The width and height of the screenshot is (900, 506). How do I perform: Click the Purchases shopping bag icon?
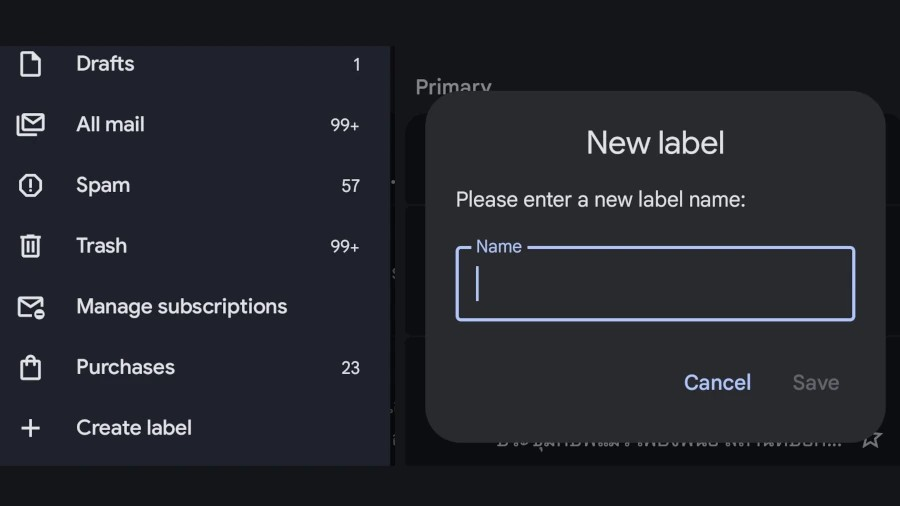click(31, 368)
